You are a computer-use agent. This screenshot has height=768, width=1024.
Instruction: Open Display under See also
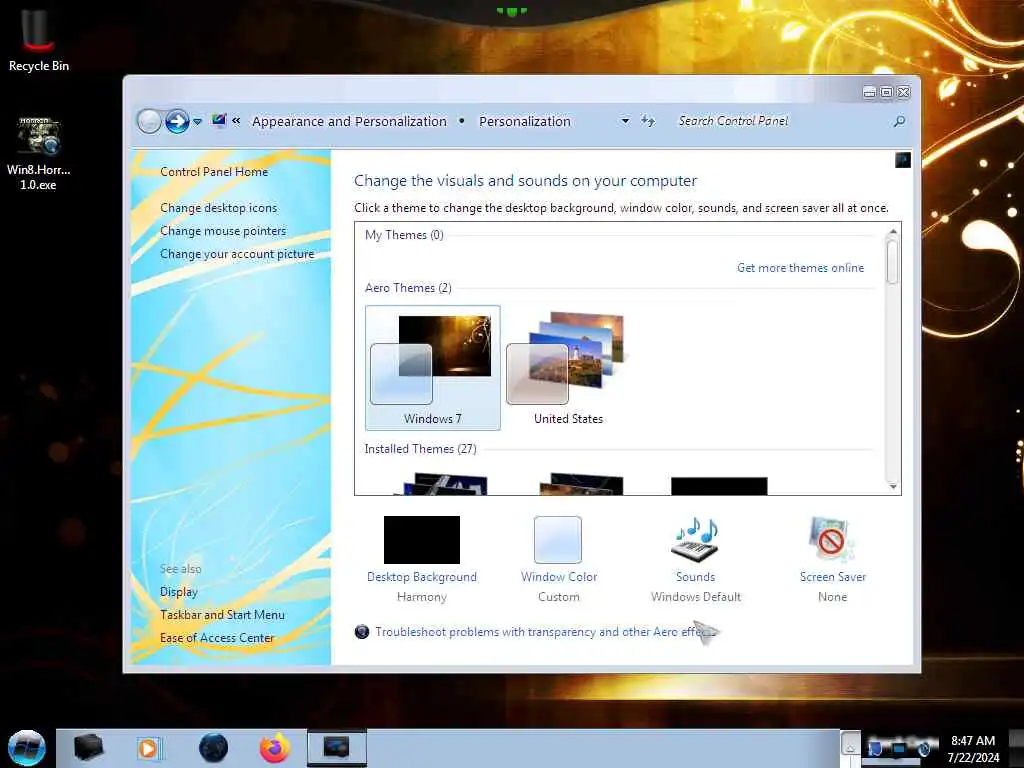pyautogui.click(x=179, y=592)
